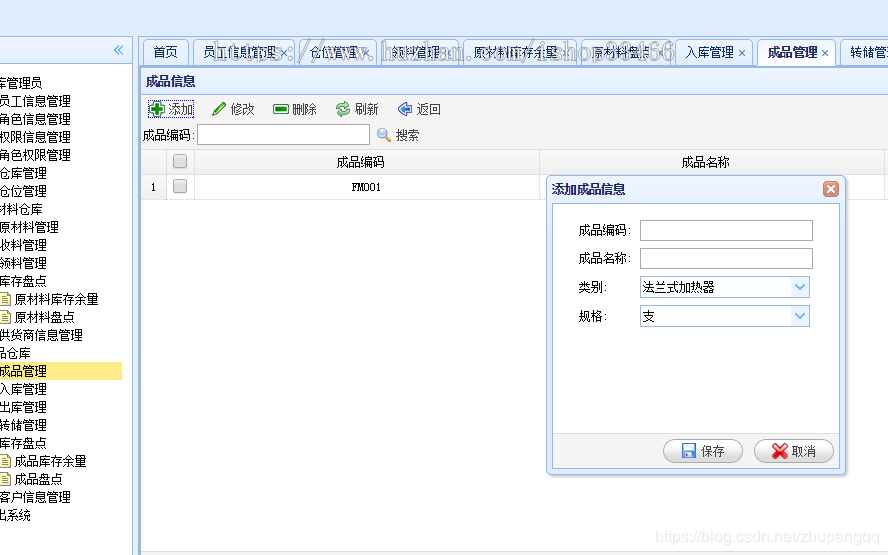This screenshot has height=555, width=888.
Task: Click the red X icon on the 取消 button
Action: tap(780, 451)
